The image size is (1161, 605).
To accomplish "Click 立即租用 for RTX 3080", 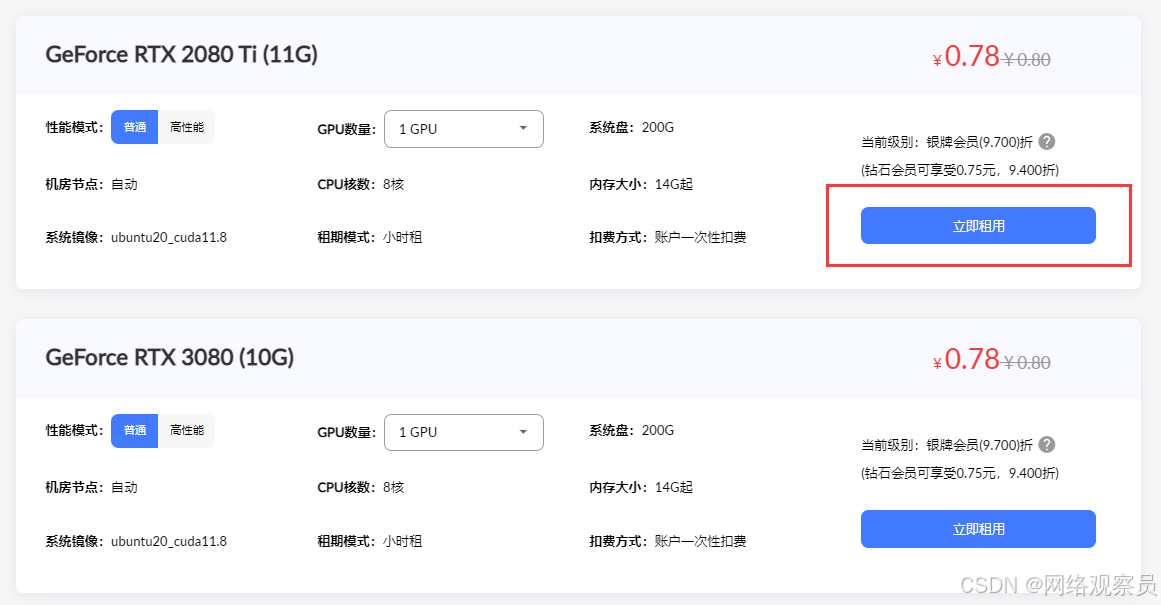I will [978, 529].
